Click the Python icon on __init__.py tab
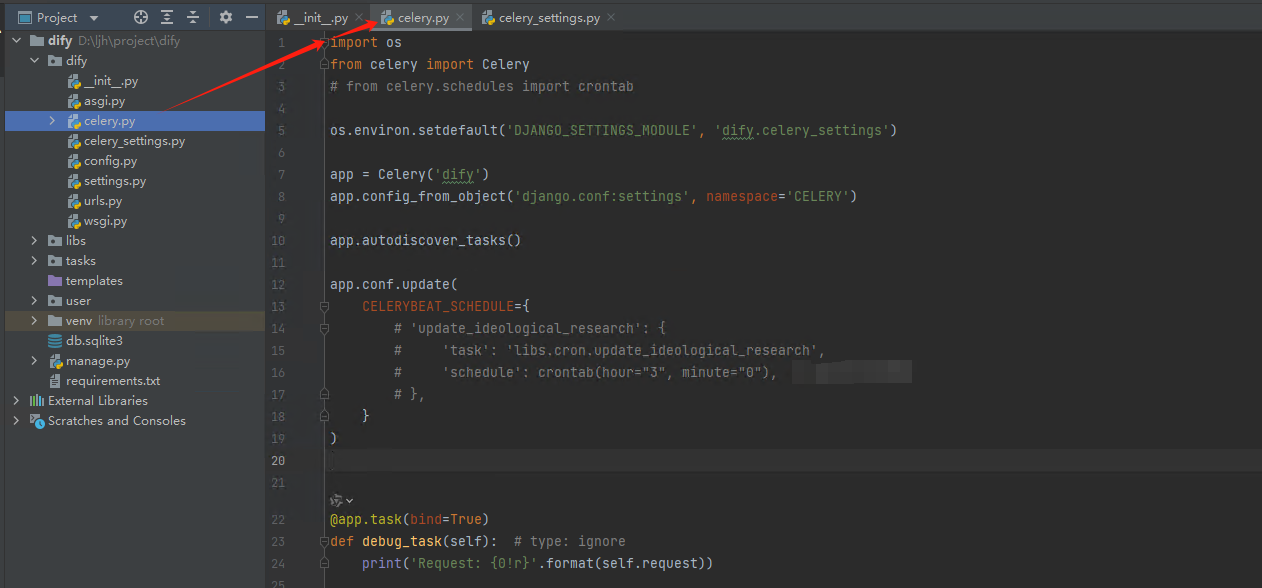 coord(284,18)
